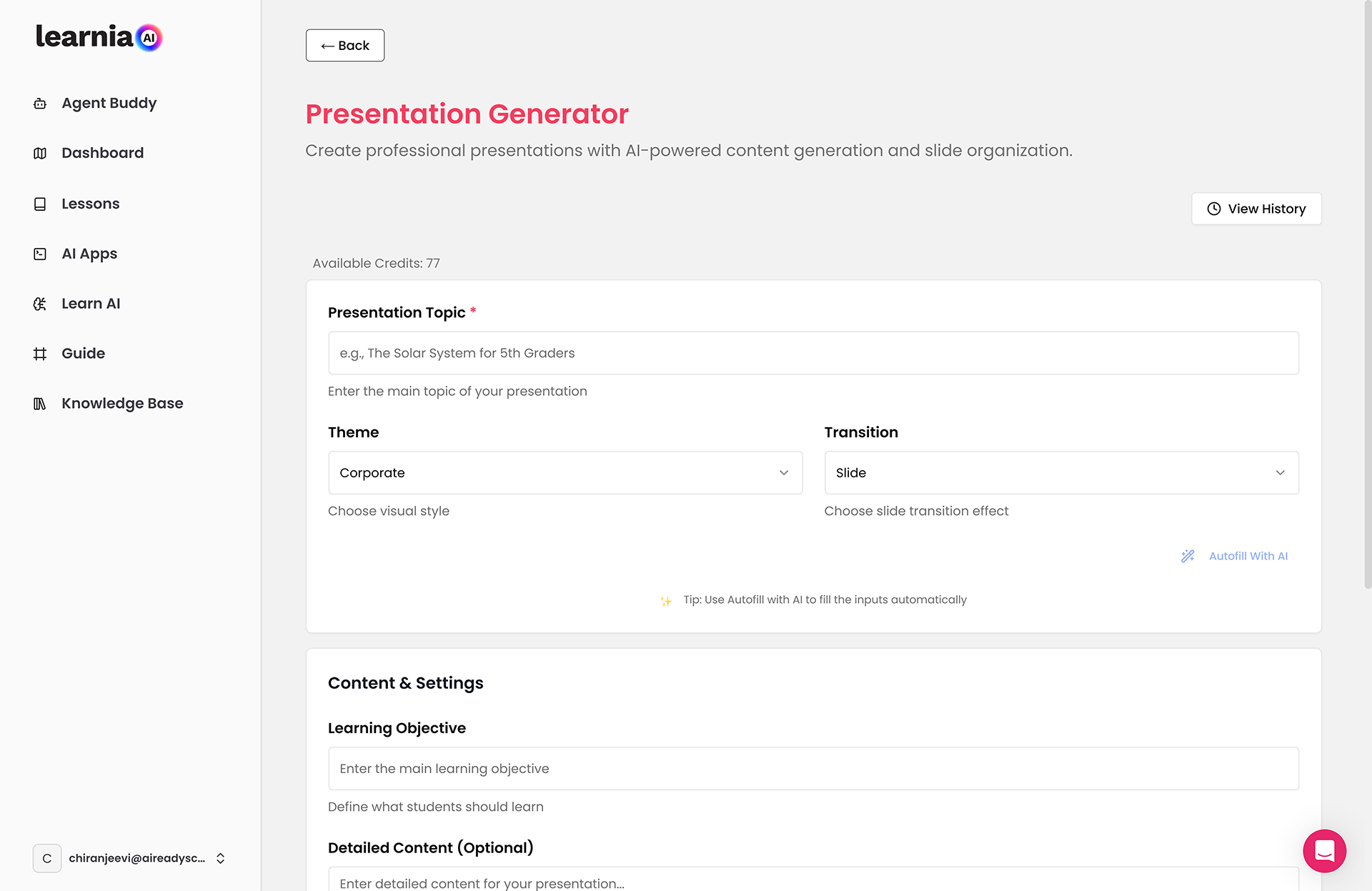Click the Choose slide transition effect hint
The image size is (1372, 891).
916,511
